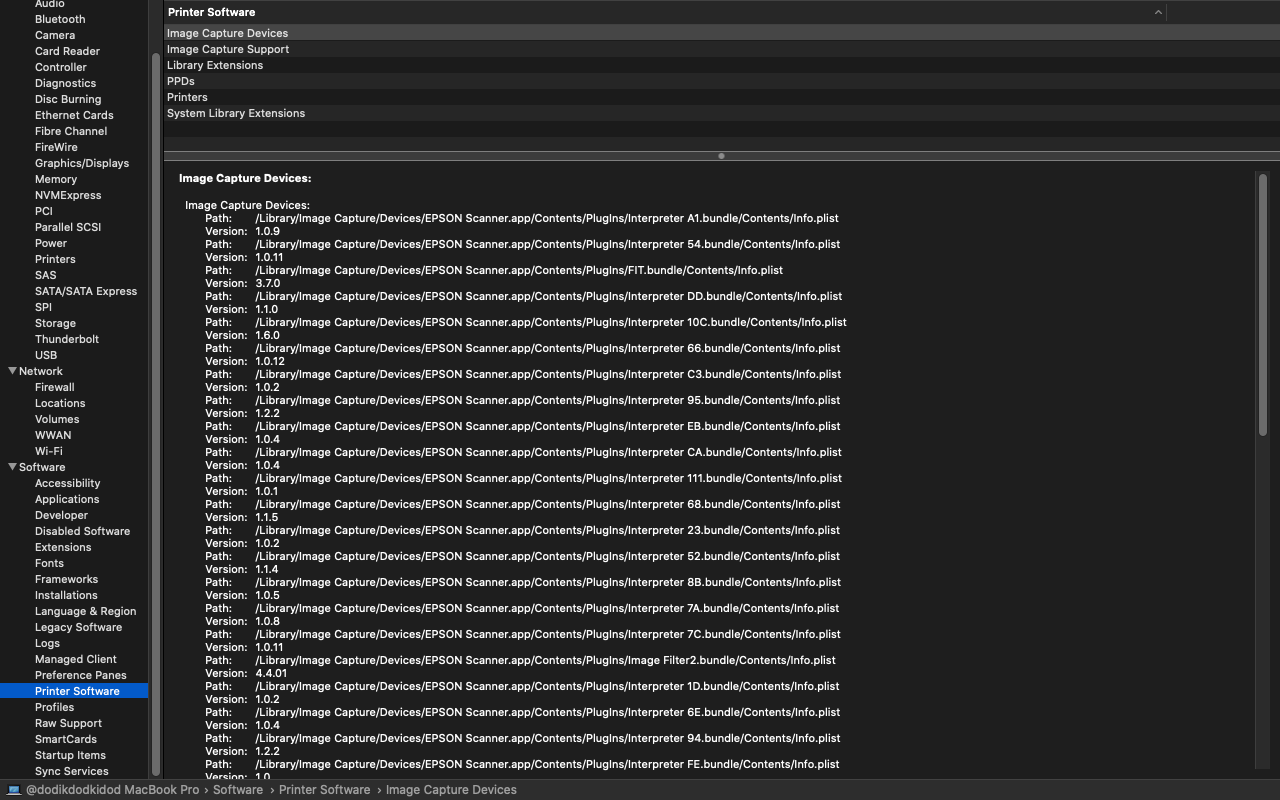This screenshot has height=800, width=1280.
Task: Open Memory in sidebar
Action: [x=56, y=179]
